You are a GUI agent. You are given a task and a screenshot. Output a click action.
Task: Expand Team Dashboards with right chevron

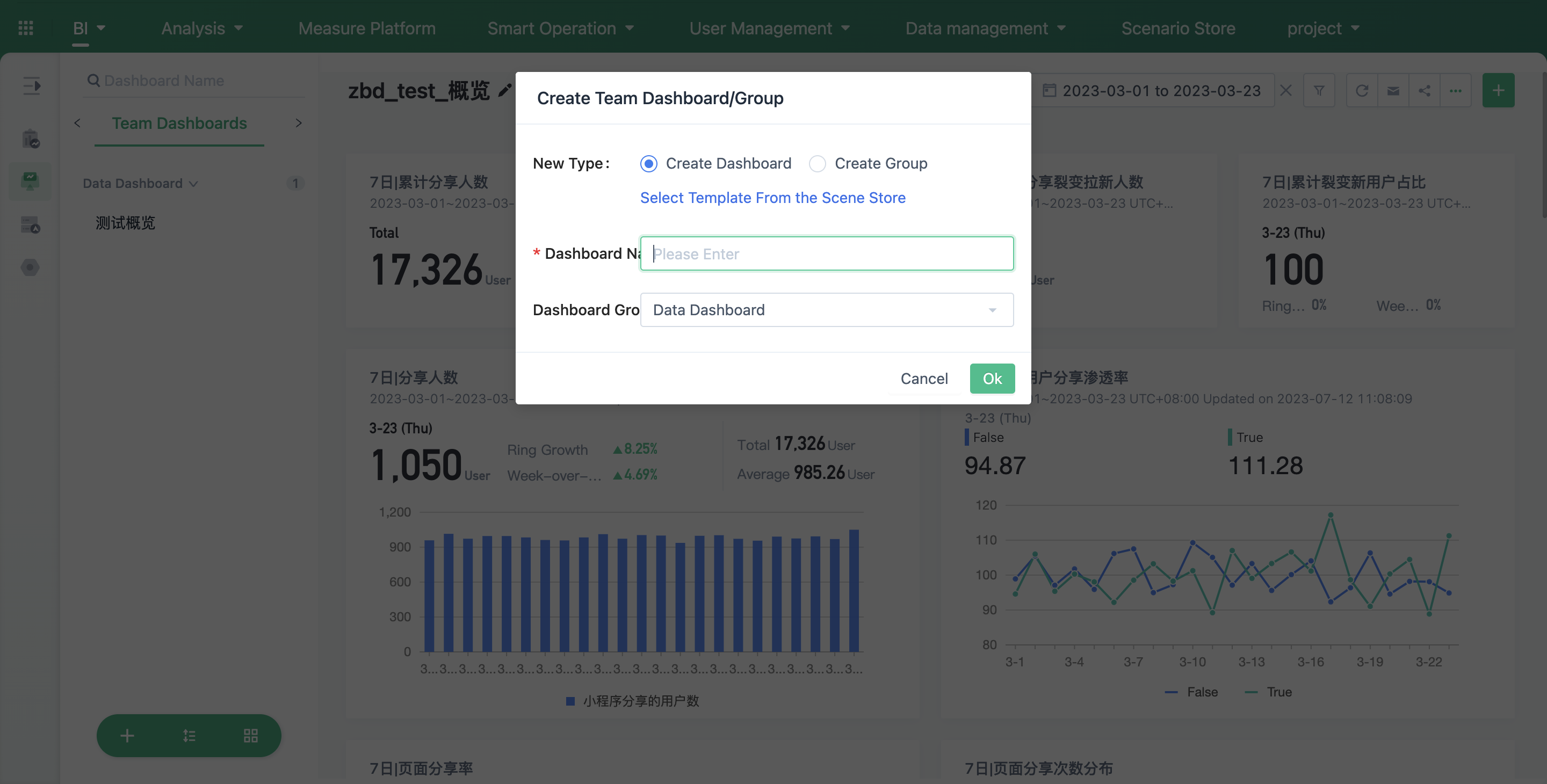coord(299,122)
